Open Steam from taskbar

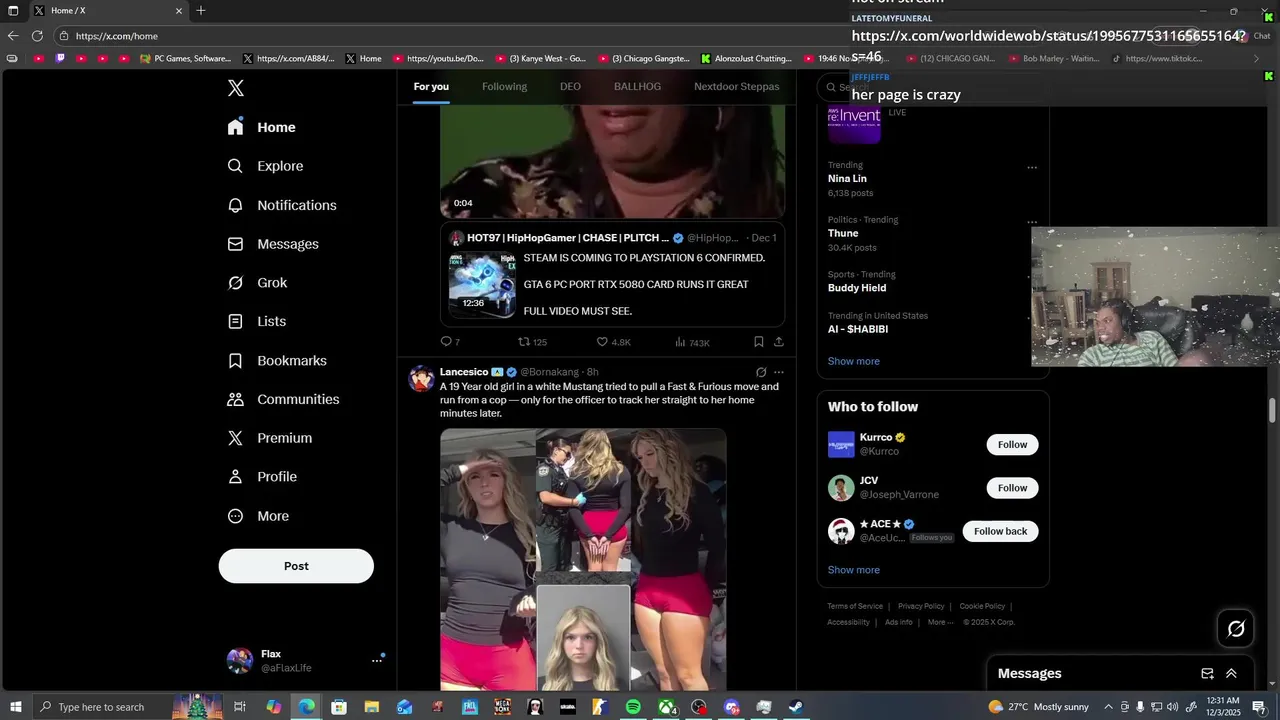796,707
